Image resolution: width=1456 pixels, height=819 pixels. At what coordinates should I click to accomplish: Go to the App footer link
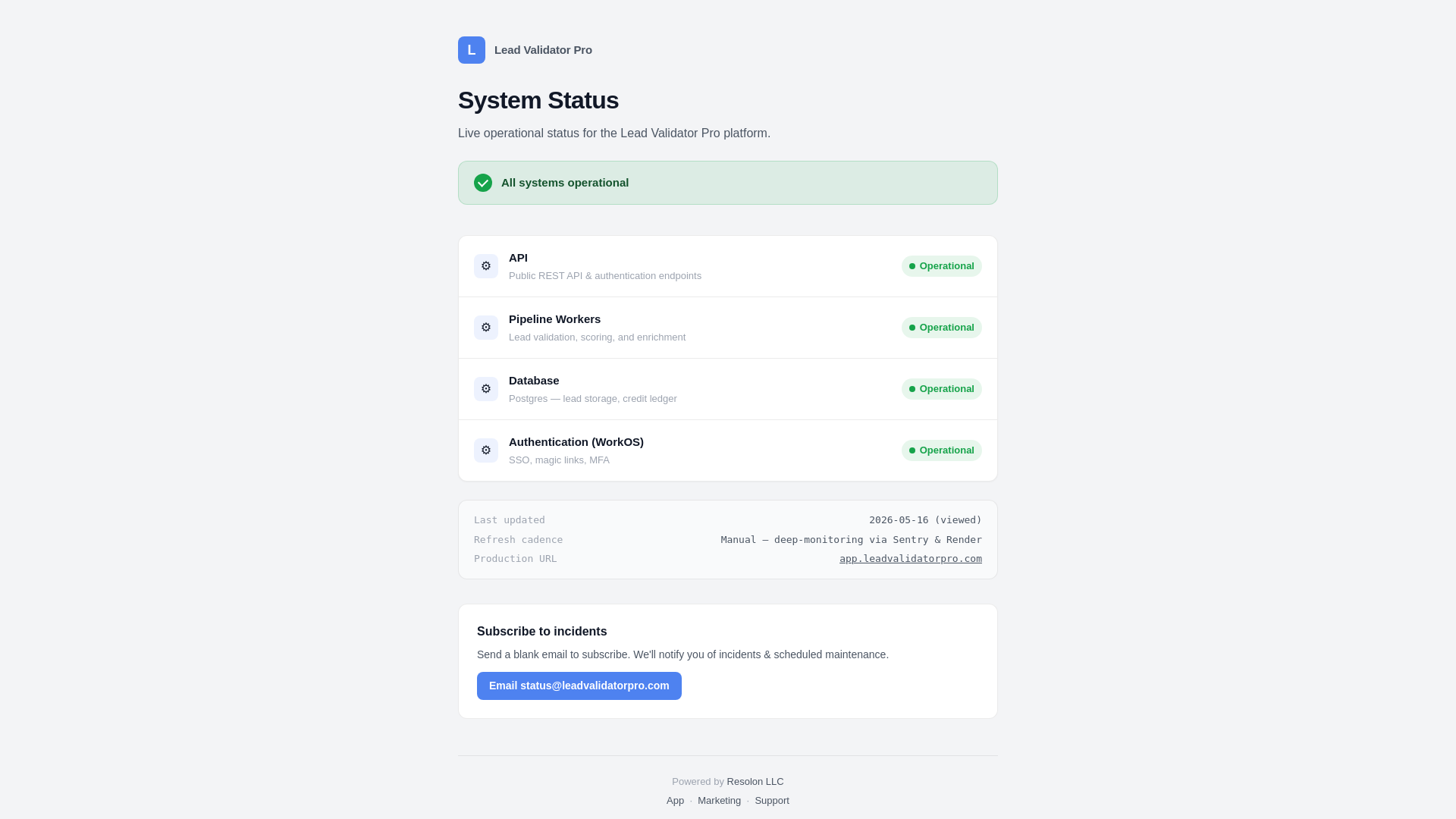(x=675, y=801)
